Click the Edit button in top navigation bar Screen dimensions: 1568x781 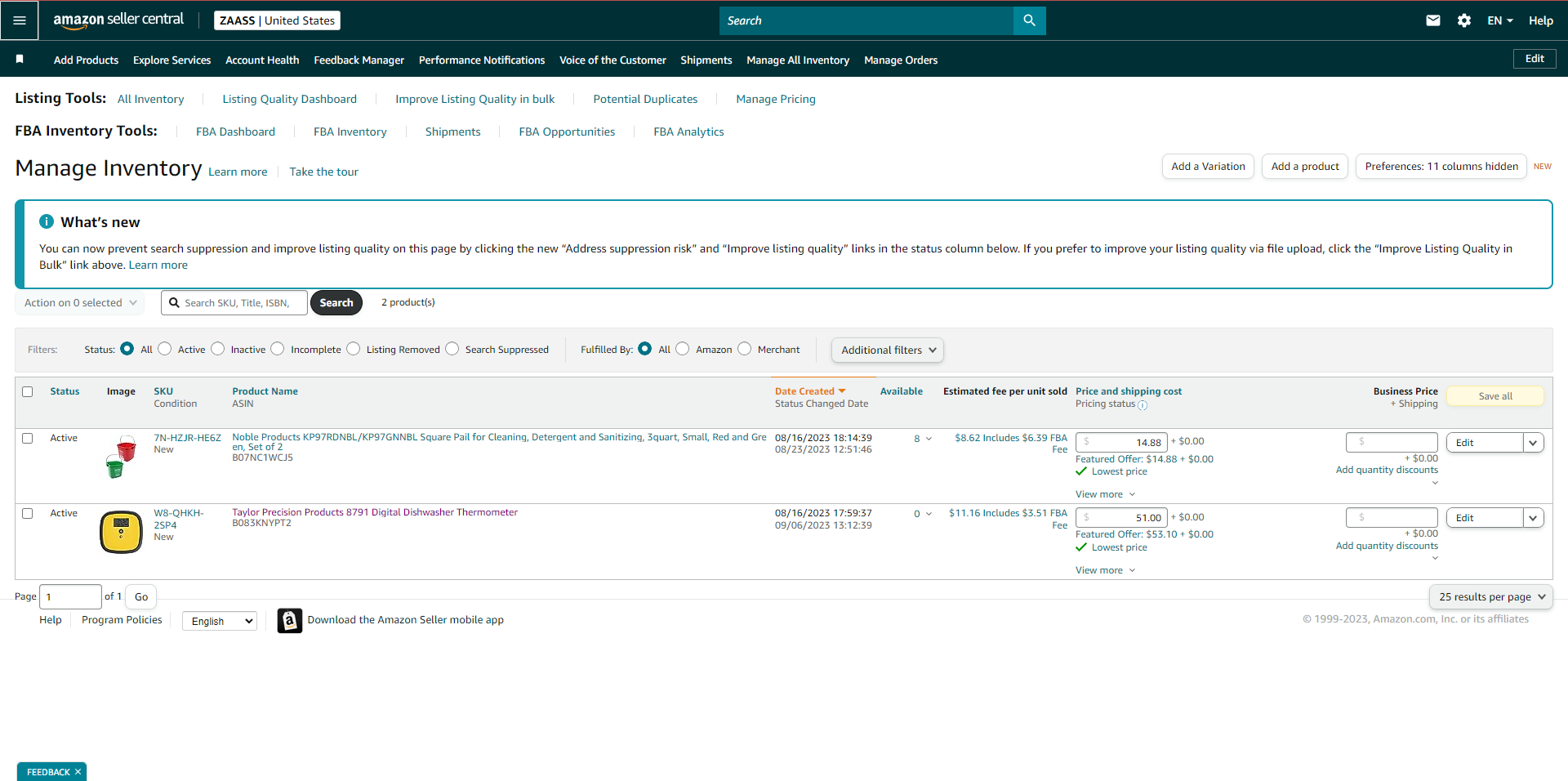coord(1535,59)
